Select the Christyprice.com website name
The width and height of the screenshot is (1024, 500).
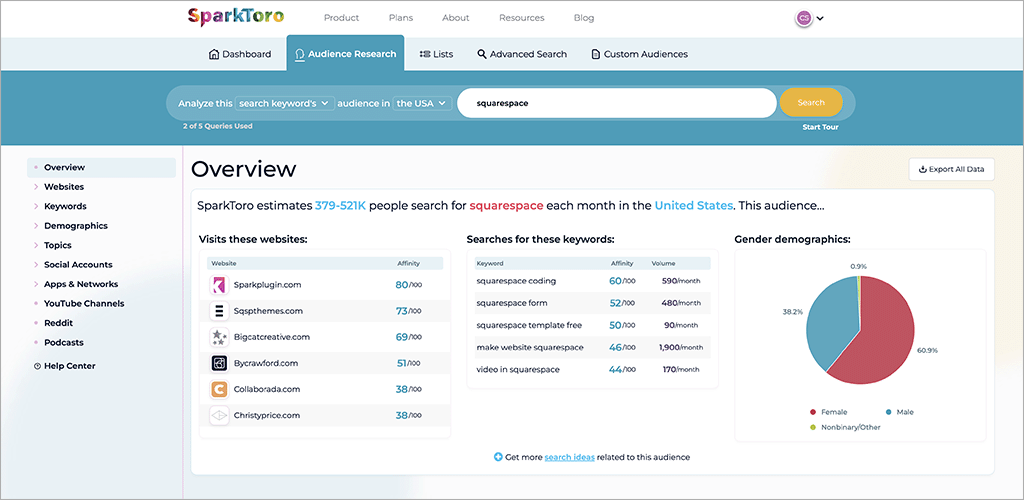coord(267,416)
